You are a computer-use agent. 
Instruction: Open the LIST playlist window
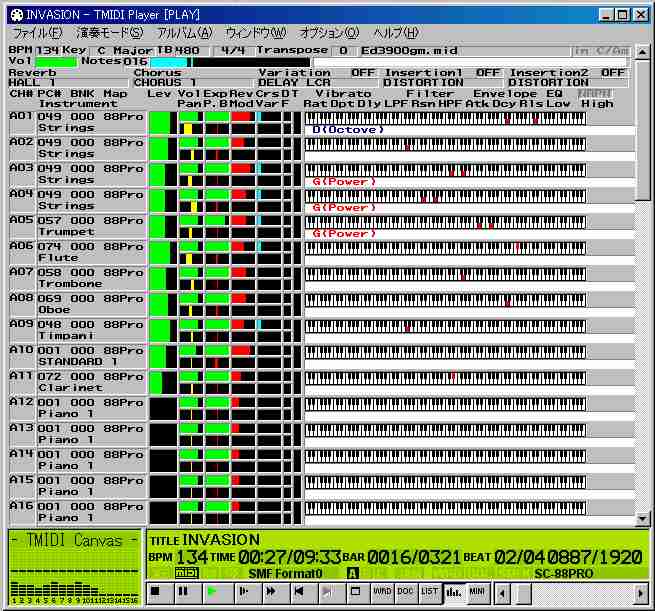(x=430, y=592)
